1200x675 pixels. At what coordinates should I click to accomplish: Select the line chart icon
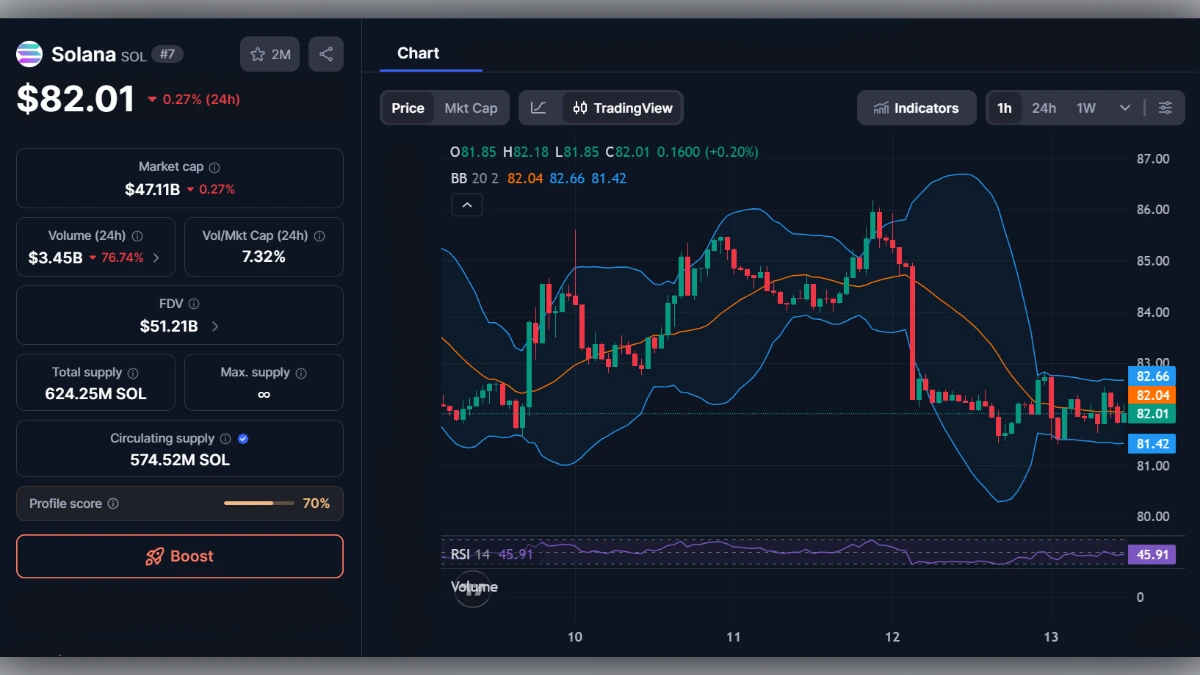tap(539, 107)
